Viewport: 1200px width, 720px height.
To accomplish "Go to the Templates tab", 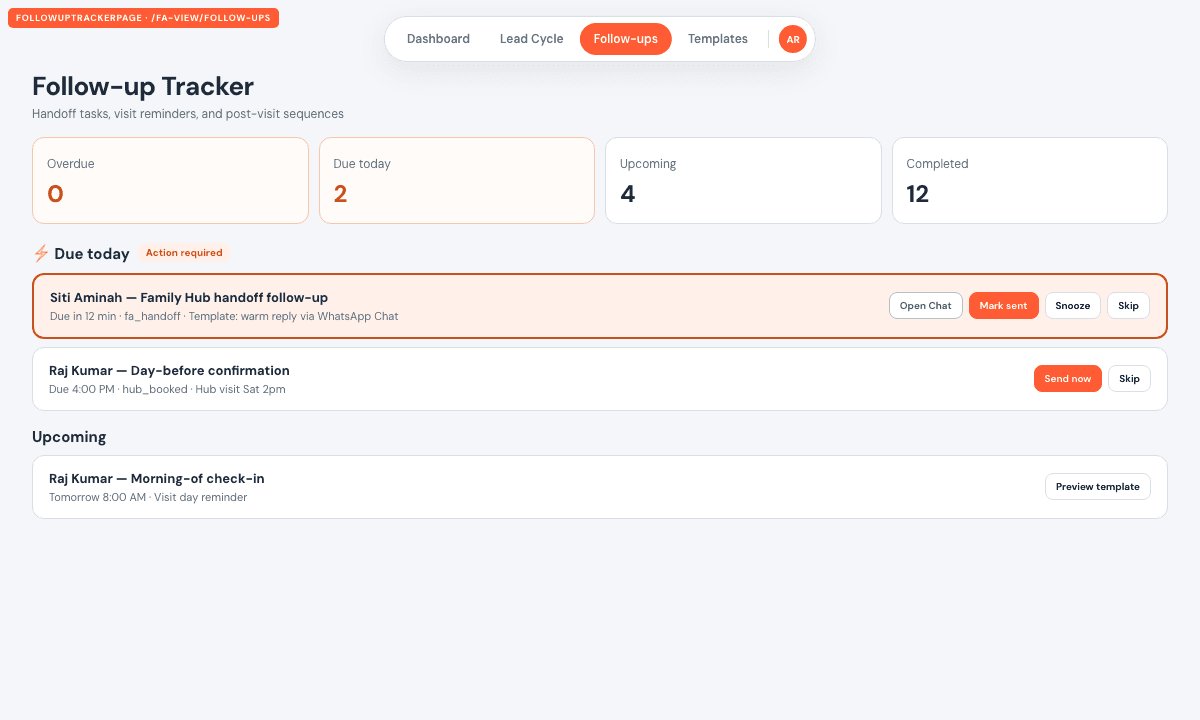I will [718, 39].
